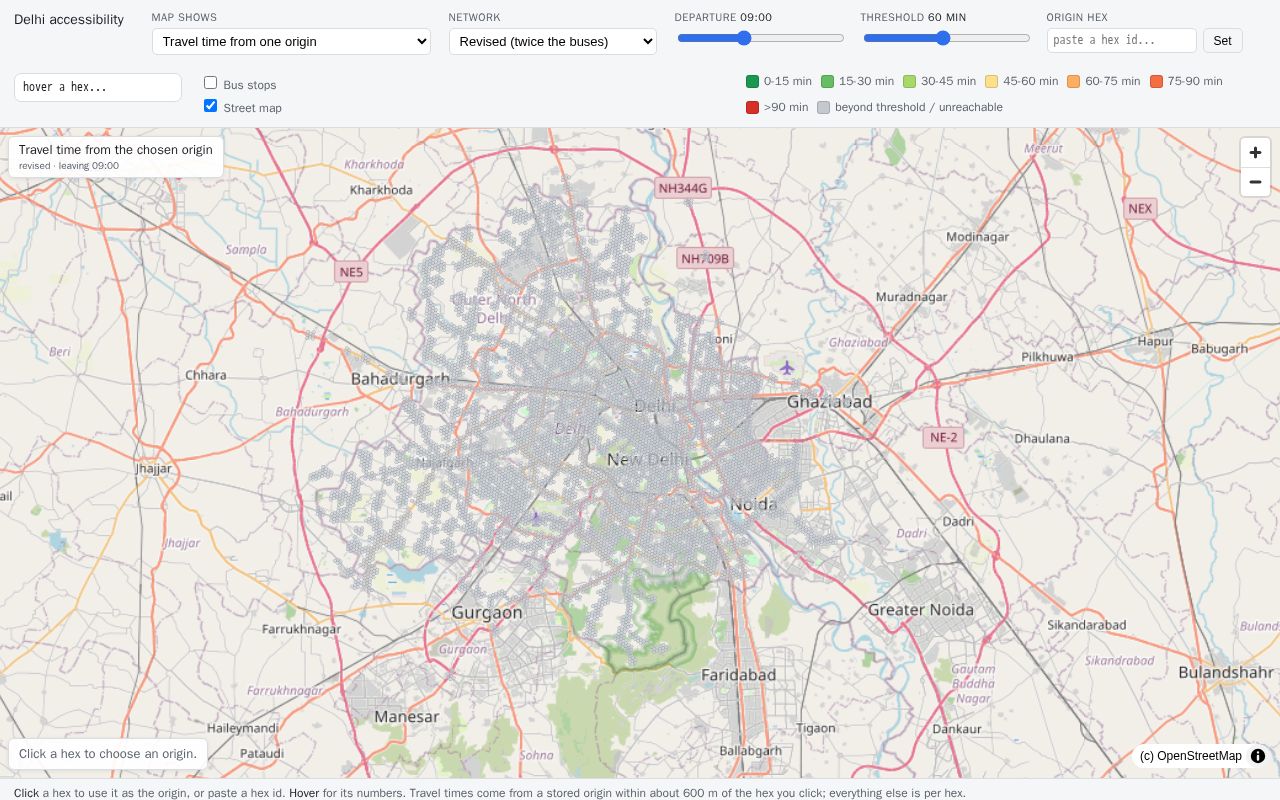Click the Ghaziabad city label
The image size is (1280, 800).
[830, 401]
